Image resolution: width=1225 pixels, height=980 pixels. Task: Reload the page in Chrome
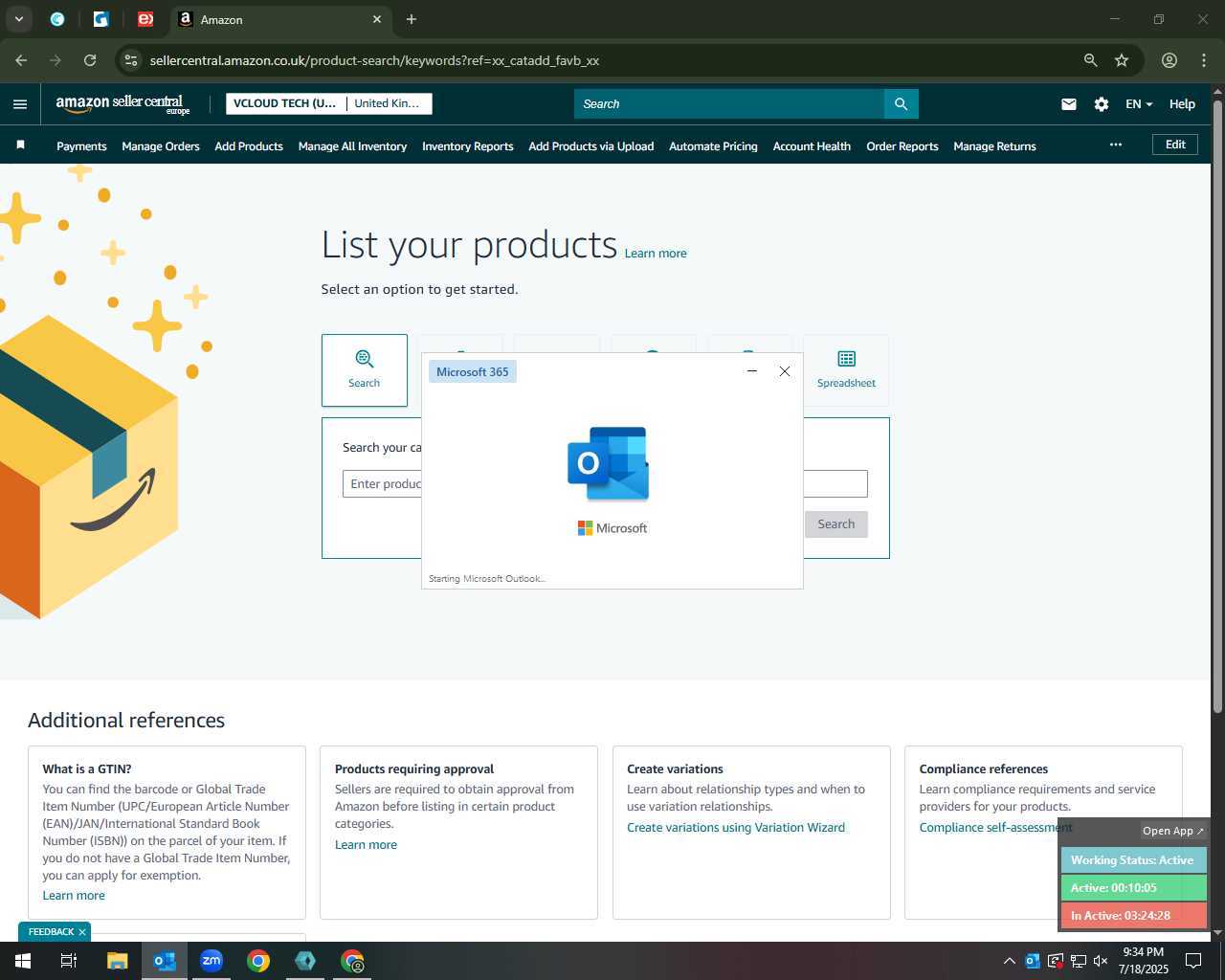pos(90,60)
